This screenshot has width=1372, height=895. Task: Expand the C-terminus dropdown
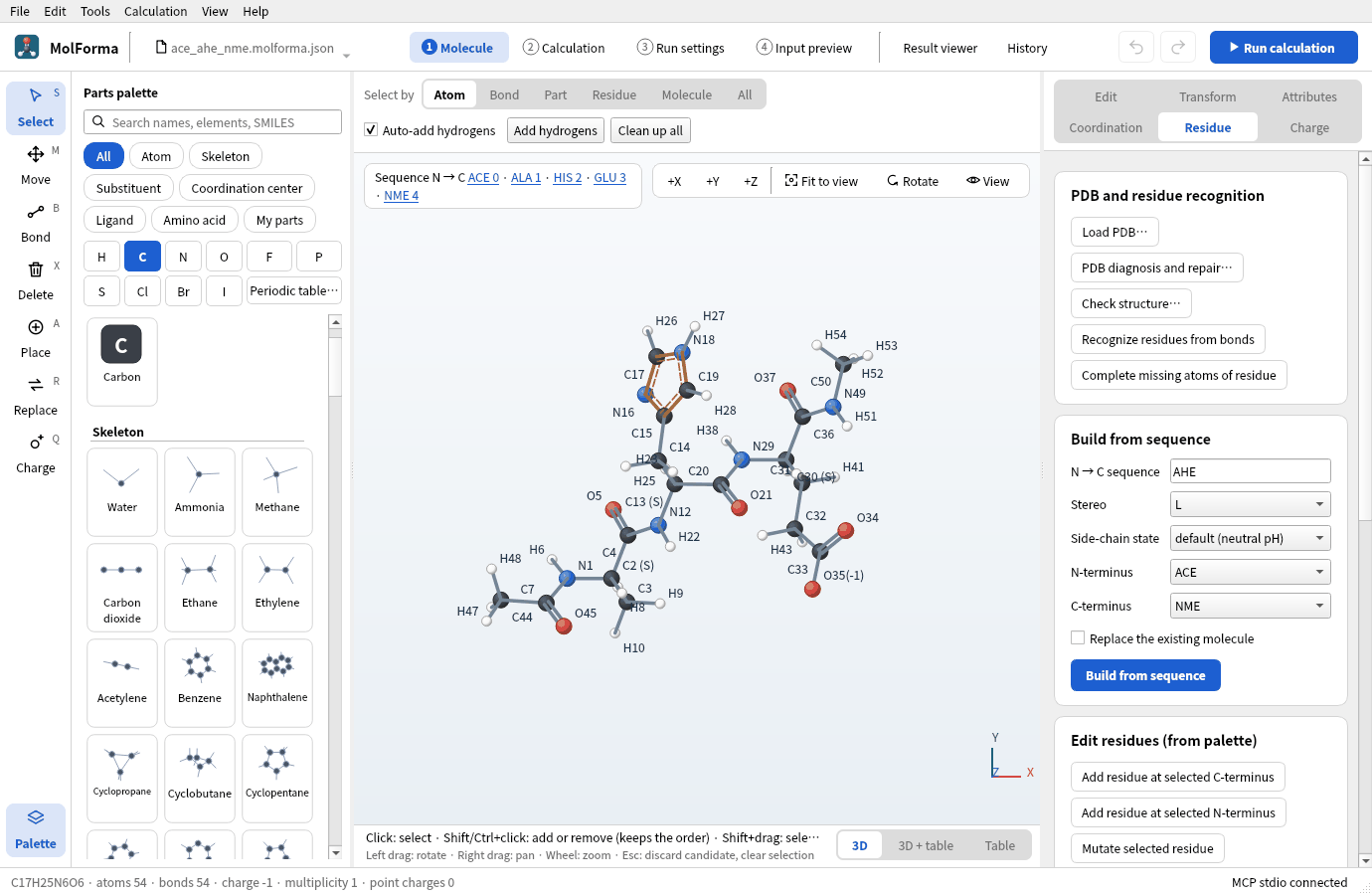(1251, 607)
